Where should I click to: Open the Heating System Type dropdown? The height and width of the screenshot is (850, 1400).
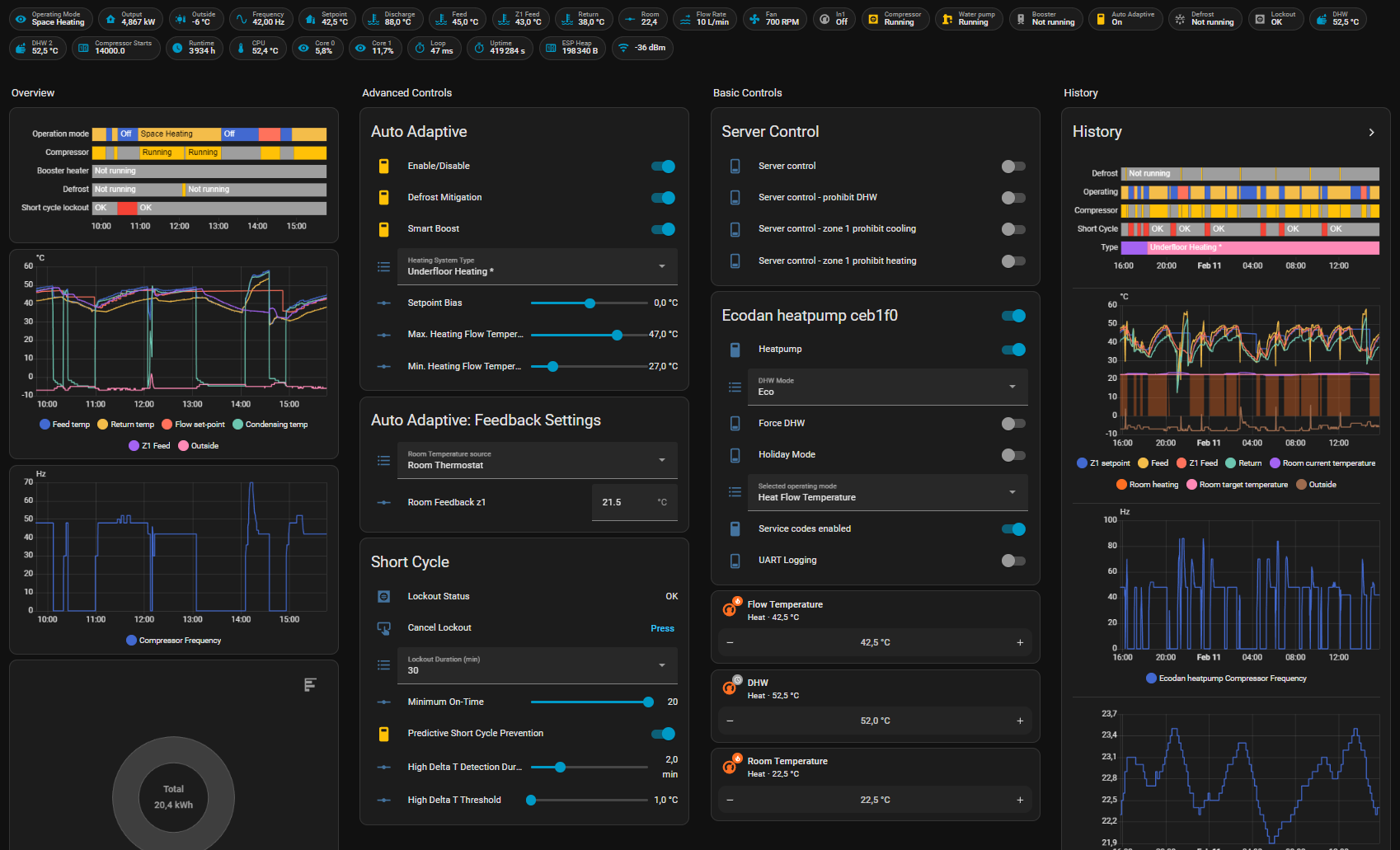(x=537, y=266)
